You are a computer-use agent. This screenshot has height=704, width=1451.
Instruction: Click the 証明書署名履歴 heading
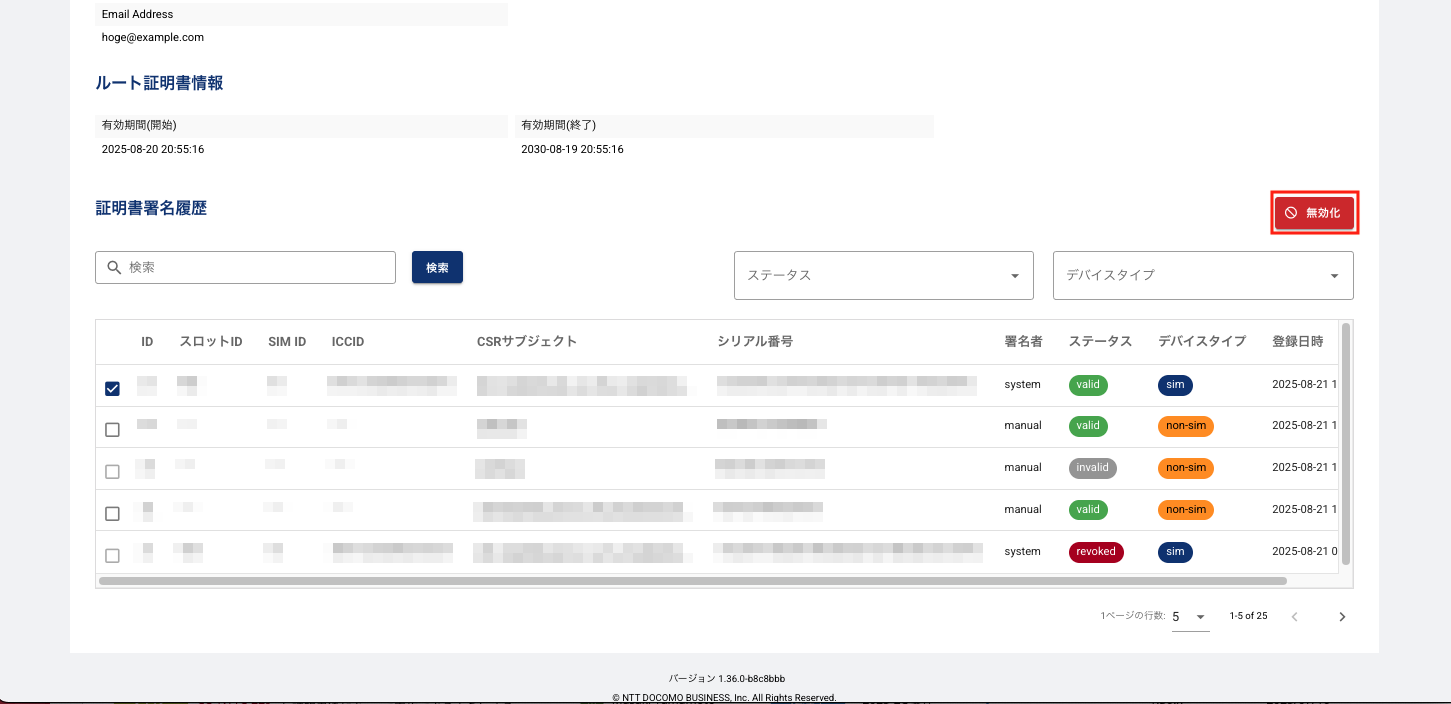(x=151, y=208)
